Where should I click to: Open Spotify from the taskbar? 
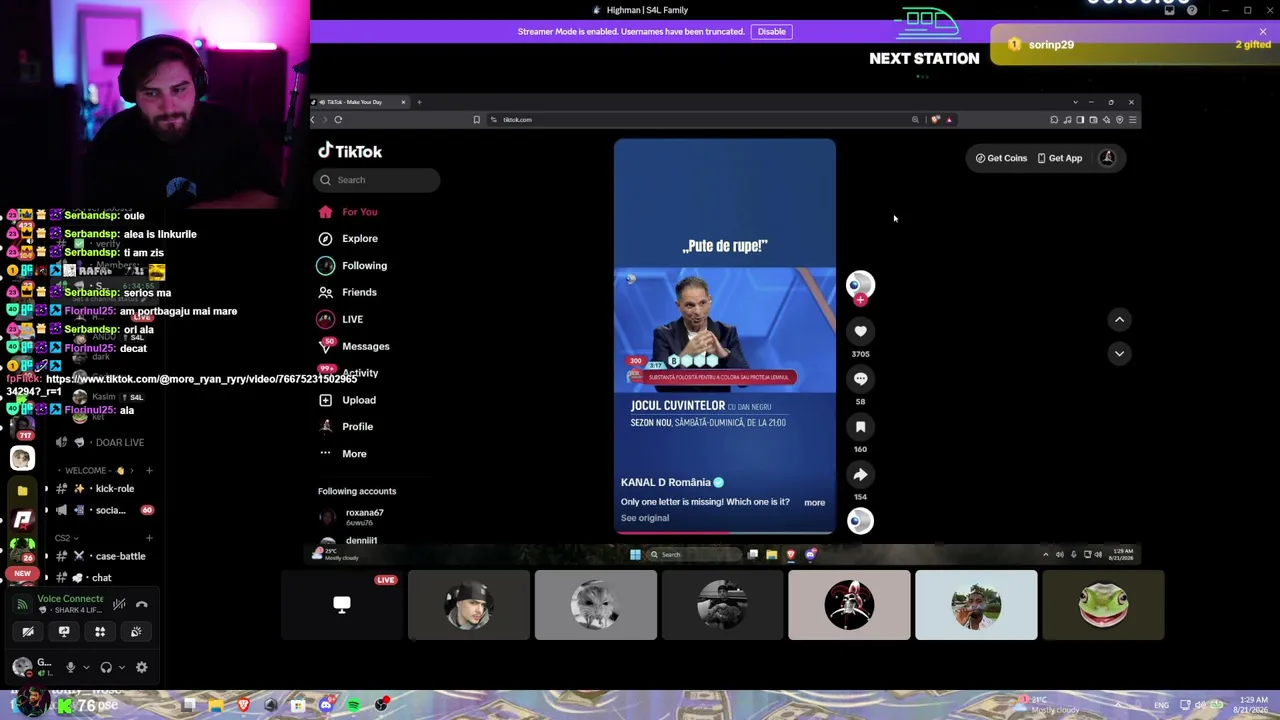(x=353, y=706)
